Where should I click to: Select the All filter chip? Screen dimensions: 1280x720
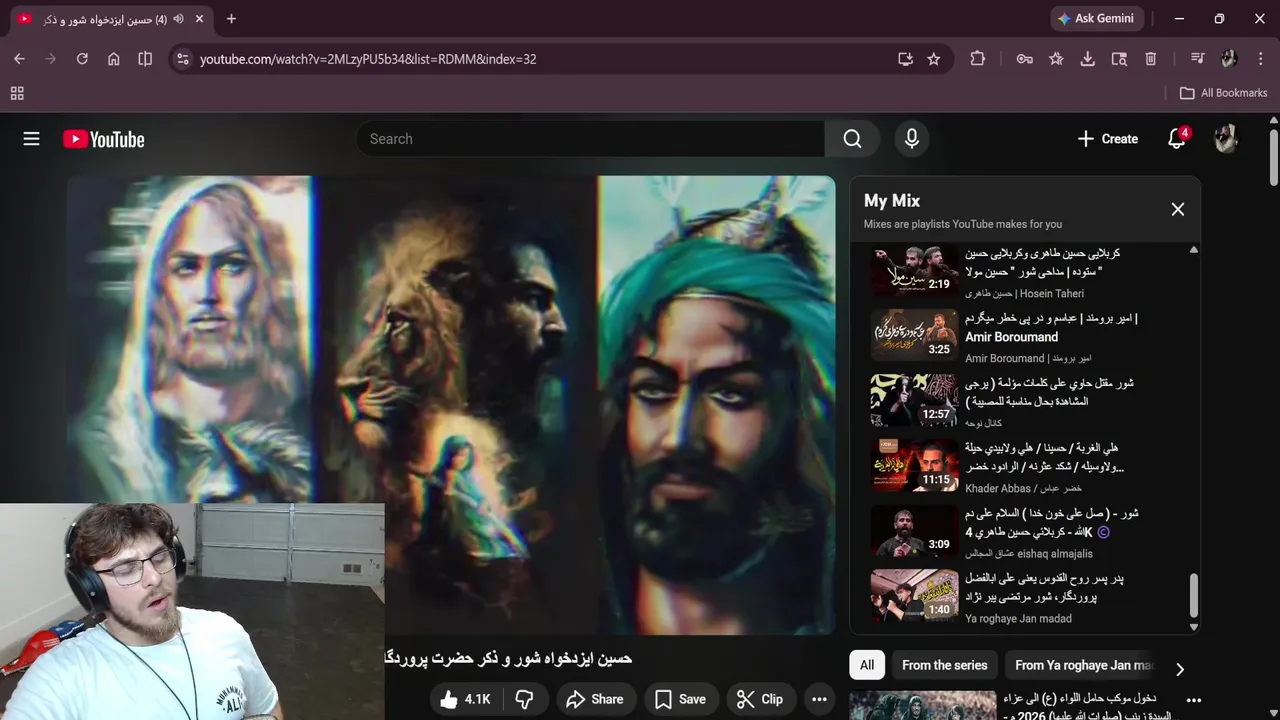(x=867, y=665)
